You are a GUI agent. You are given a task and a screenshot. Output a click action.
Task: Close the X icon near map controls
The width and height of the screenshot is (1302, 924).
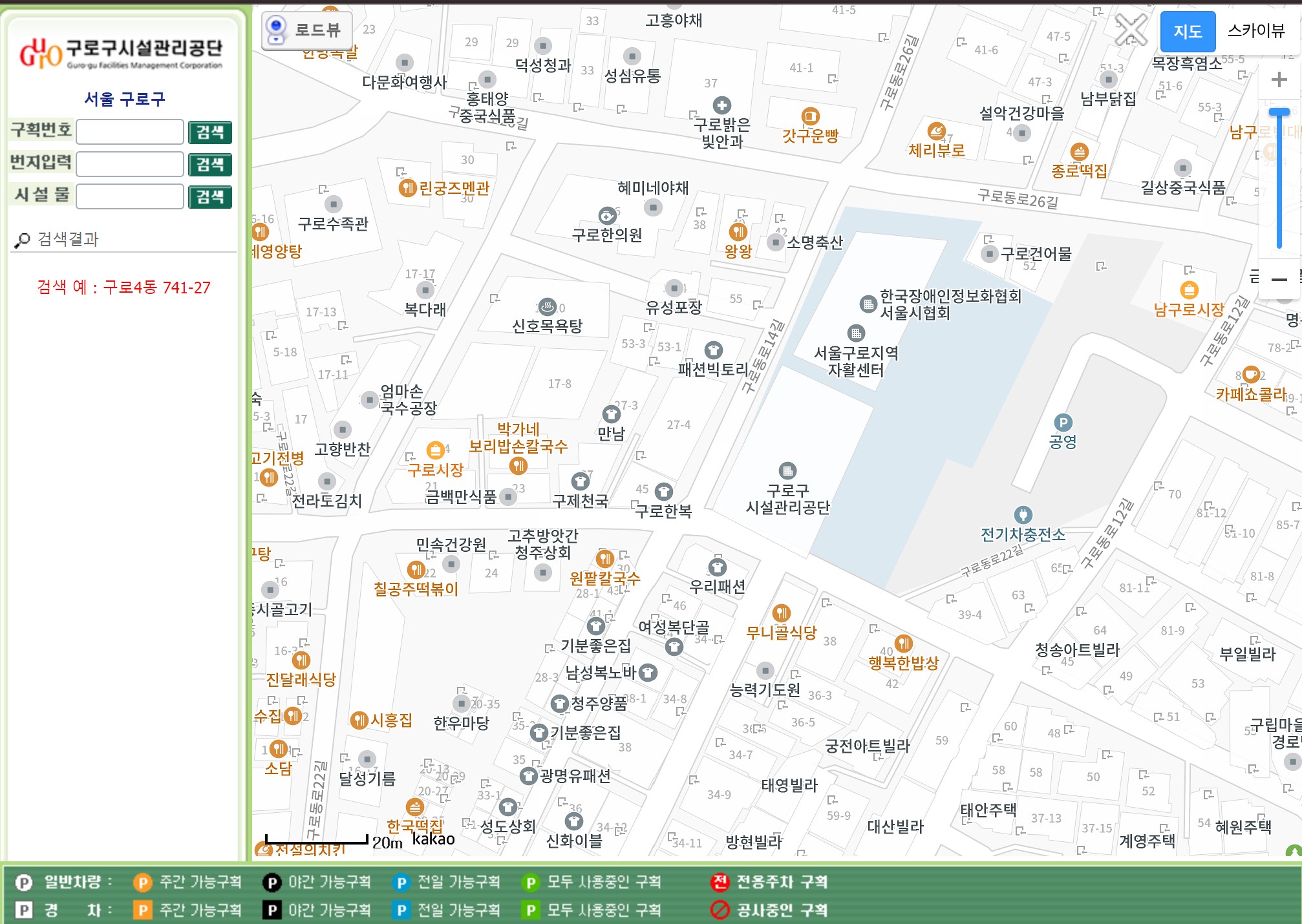pos(1131,29)
